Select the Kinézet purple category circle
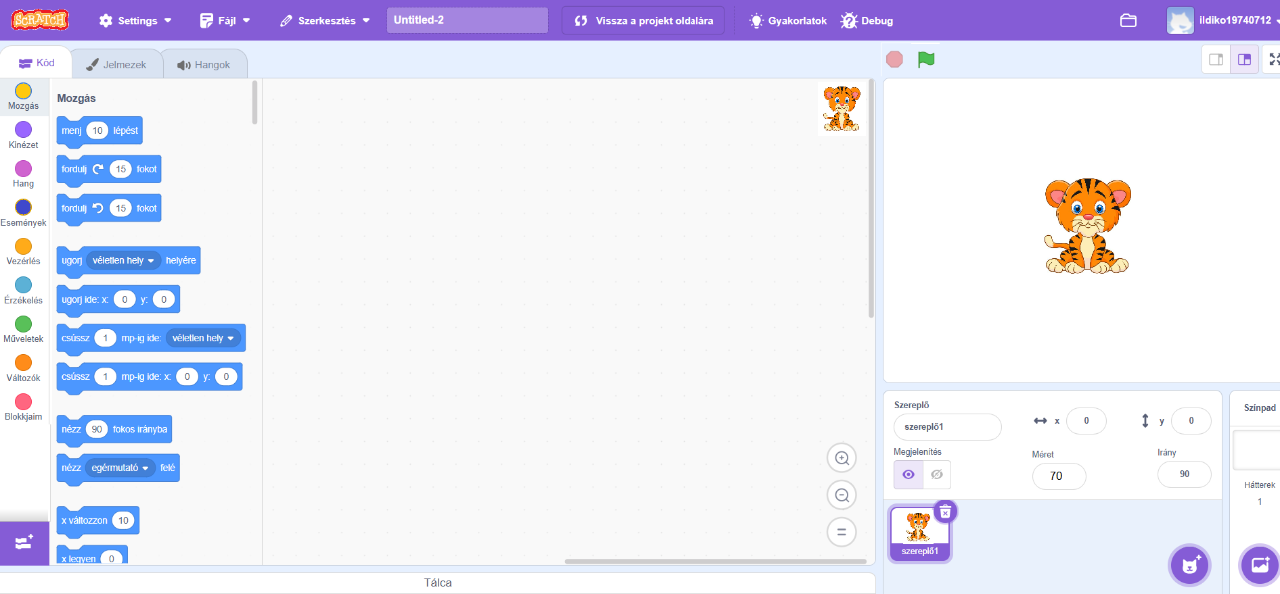The image size is (1280, 594). coord(23,130)
